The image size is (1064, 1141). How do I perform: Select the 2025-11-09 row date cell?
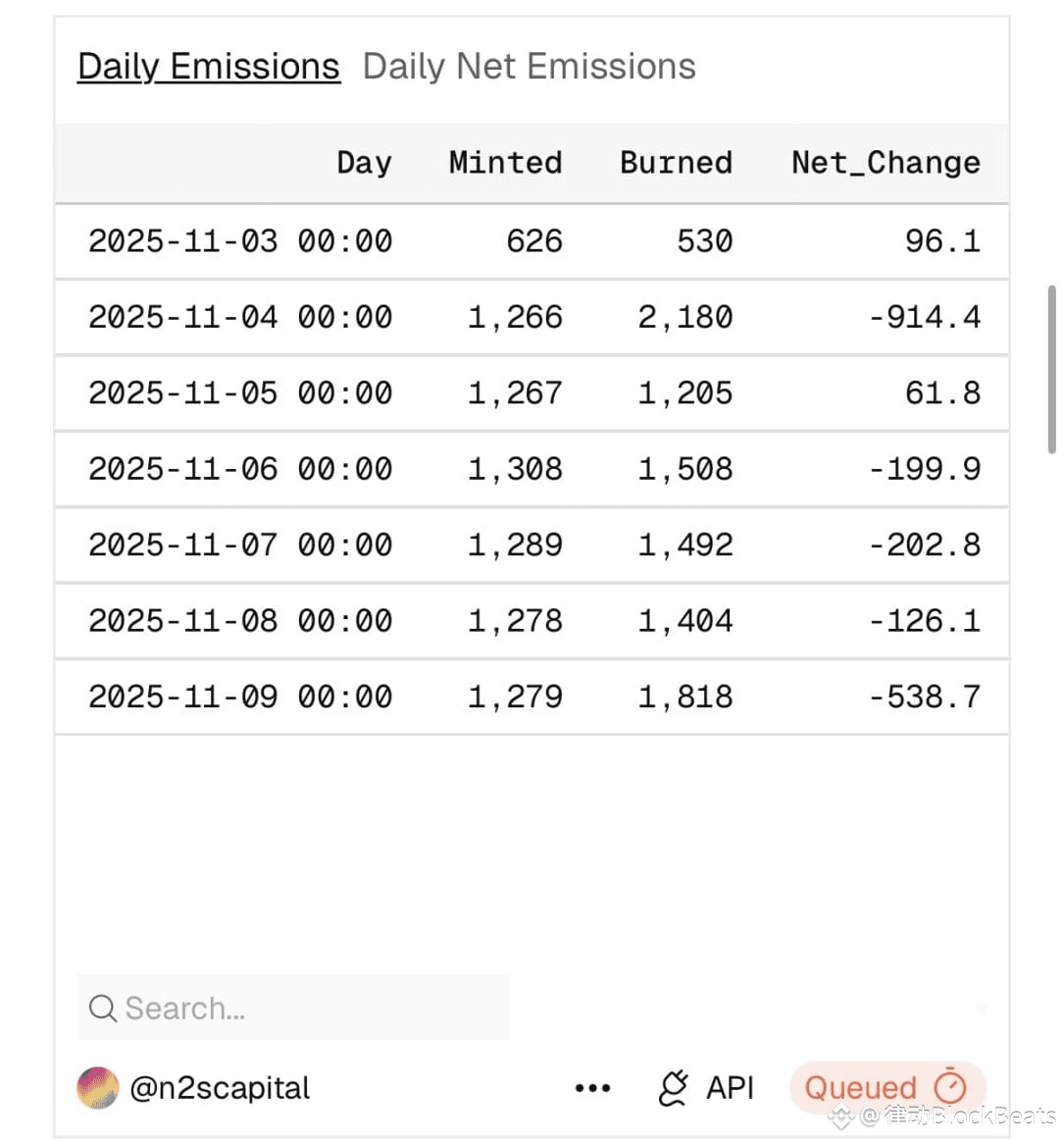240,697
